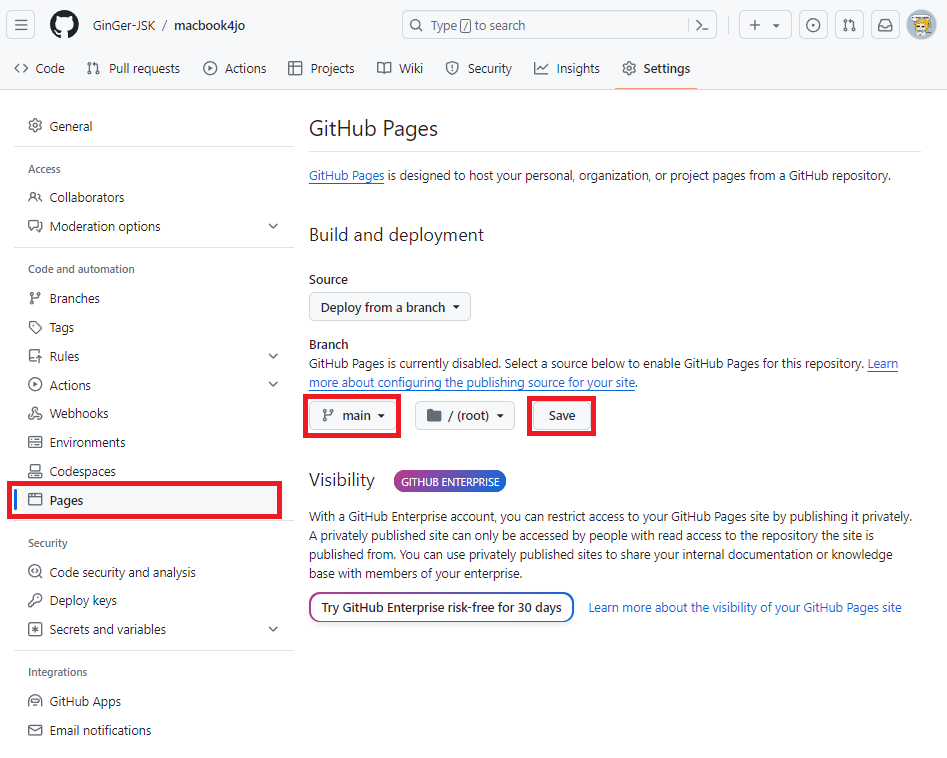Open the hamburger navigation menu
Image resolution: width=947 pixels, height=758 pixels.
pos(21,25)
